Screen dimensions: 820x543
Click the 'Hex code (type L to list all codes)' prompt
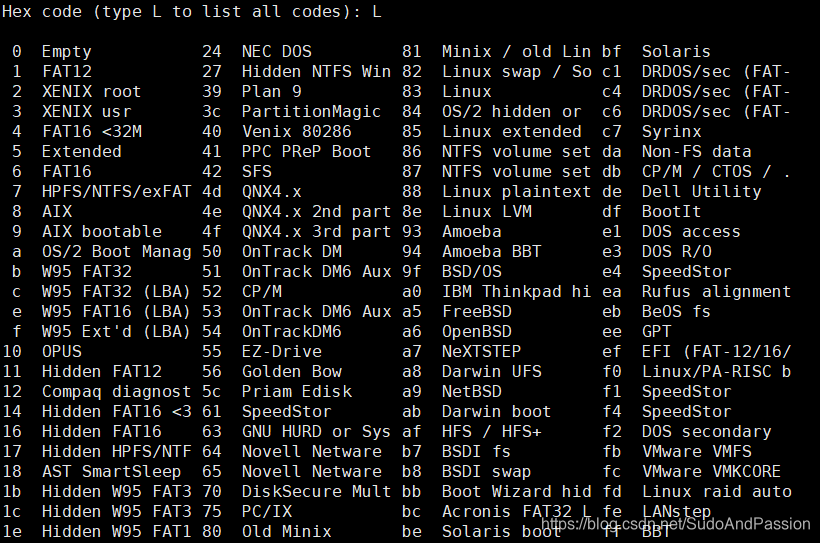pos(181,12)
